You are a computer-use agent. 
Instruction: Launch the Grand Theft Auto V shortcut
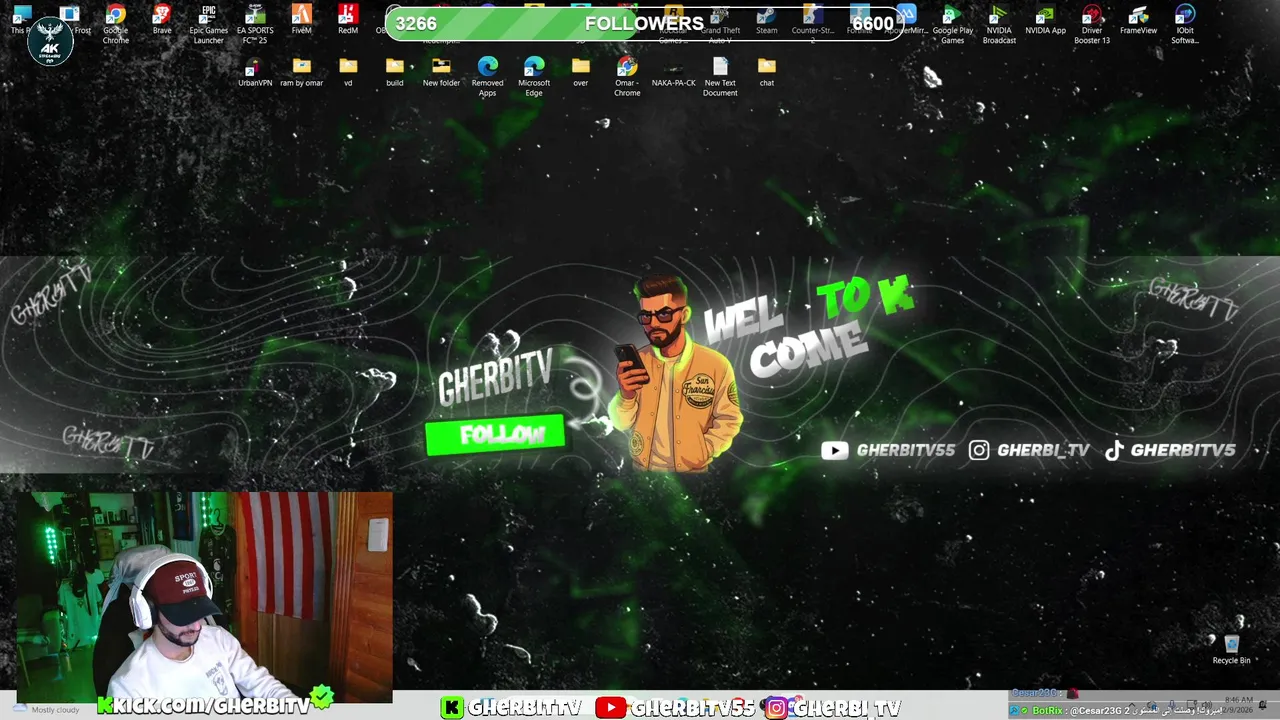[x=720, y=23]
